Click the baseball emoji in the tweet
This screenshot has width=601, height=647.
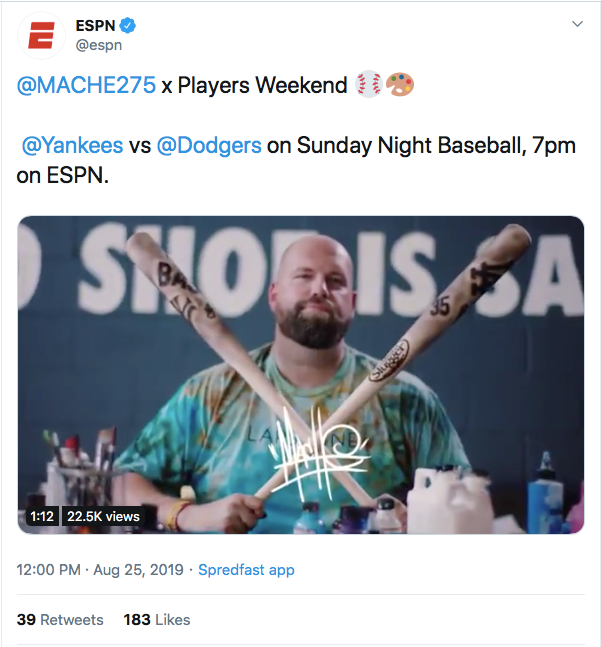coord(366,85)
